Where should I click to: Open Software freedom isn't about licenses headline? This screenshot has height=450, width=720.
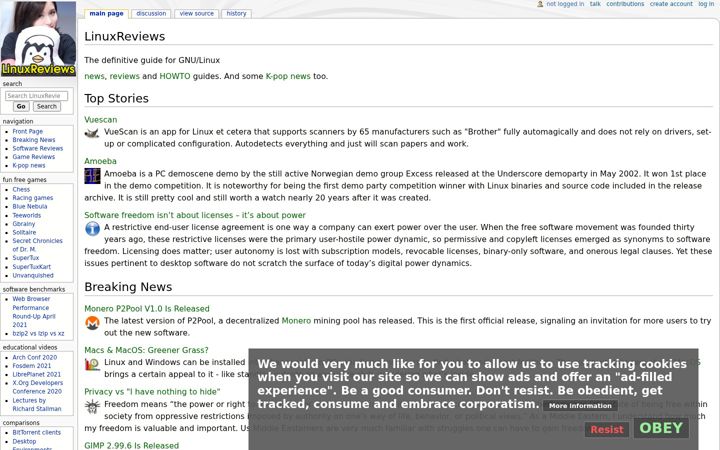[195, 215]
